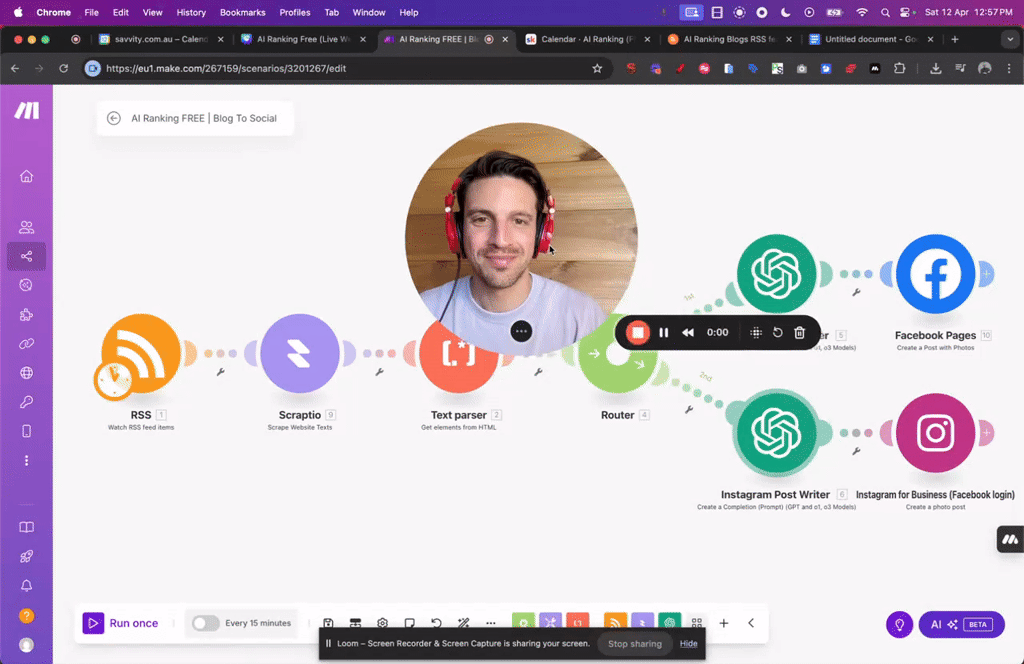Click the address bar URL field
Screen dimensions: 1024x664
[346, 68]
